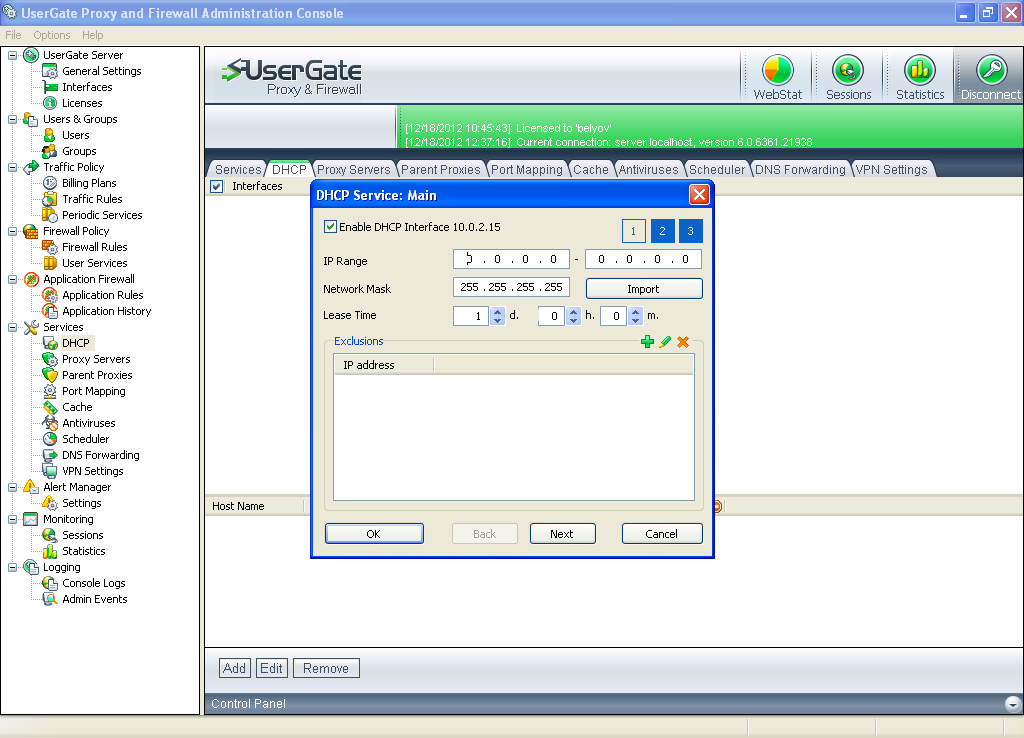Close the DHCP Service dialog
Image resolution: width=1024 pixels, height=738 pixels.
(699, 195)
